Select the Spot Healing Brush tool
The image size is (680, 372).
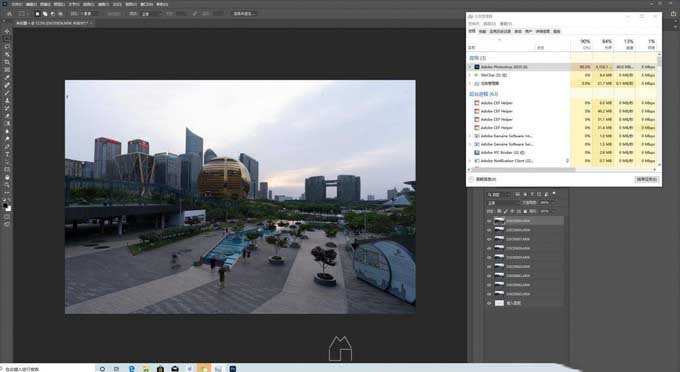coord(7,85)
